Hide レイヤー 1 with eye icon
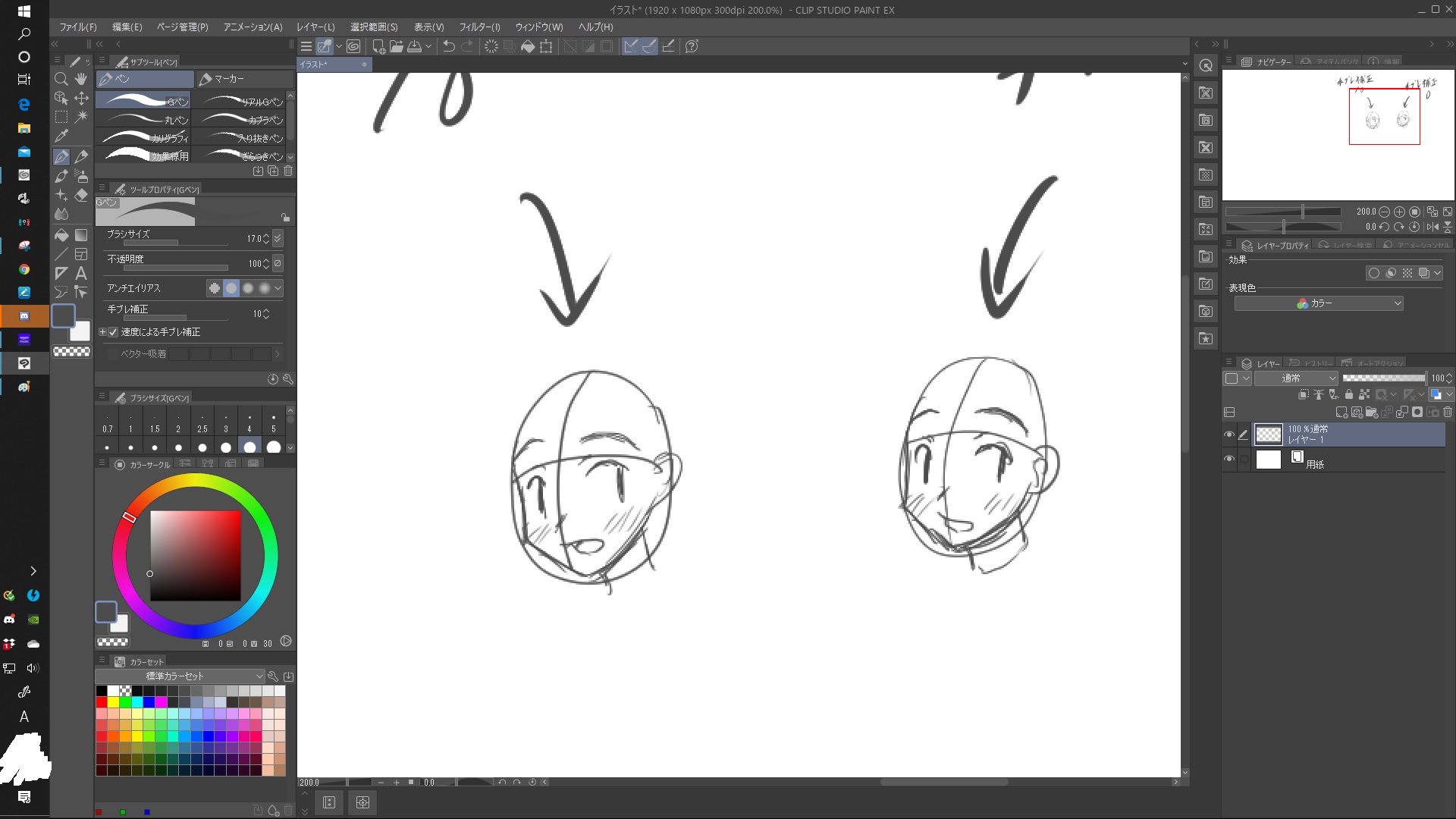The height and width of the screenshot is (819, 1456). click(1229, 435)
